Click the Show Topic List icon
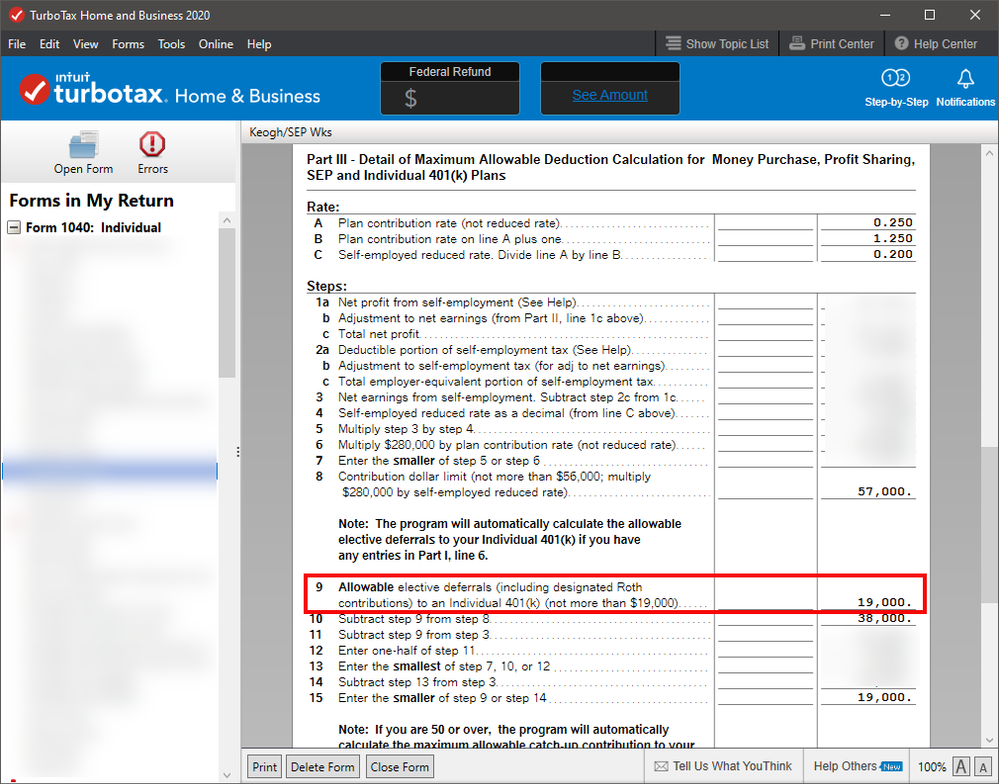Image resolution: width=999 pixels, height=784 pixels. (x=673, y=43)
